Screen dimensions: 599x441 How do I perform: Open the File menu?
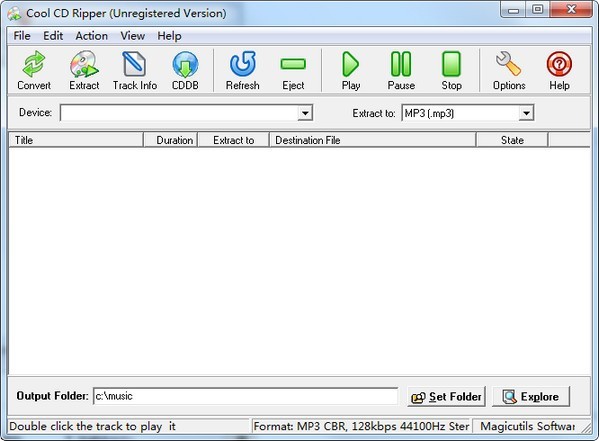[x=22, y=36]
